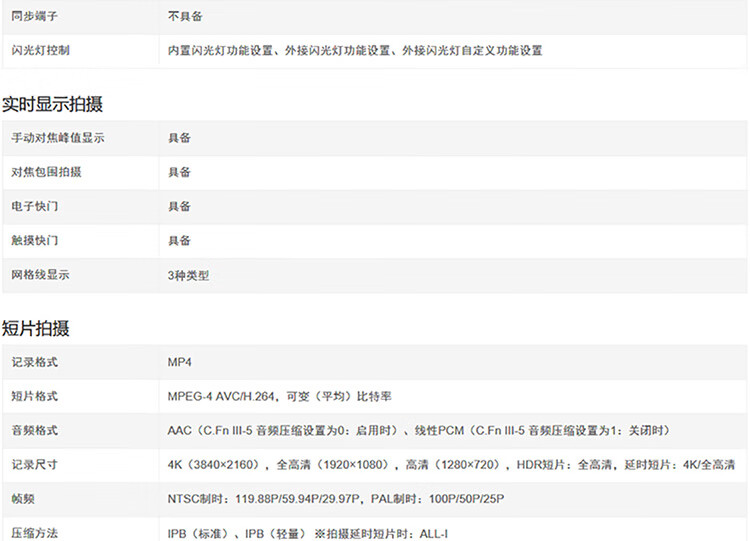Select the 闪光灯控制 row label
The width and height of the screenshot is (750, 541).
(41, 50)
